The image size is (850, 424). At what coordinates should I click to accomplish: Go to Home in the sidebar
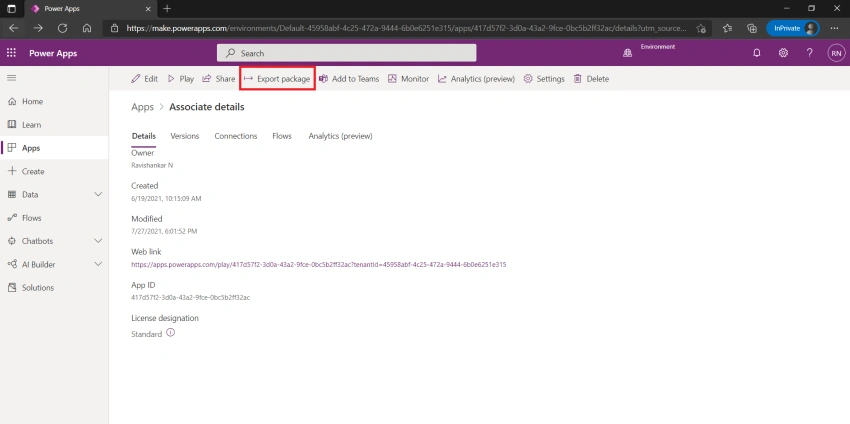click(x=54, y=101)
